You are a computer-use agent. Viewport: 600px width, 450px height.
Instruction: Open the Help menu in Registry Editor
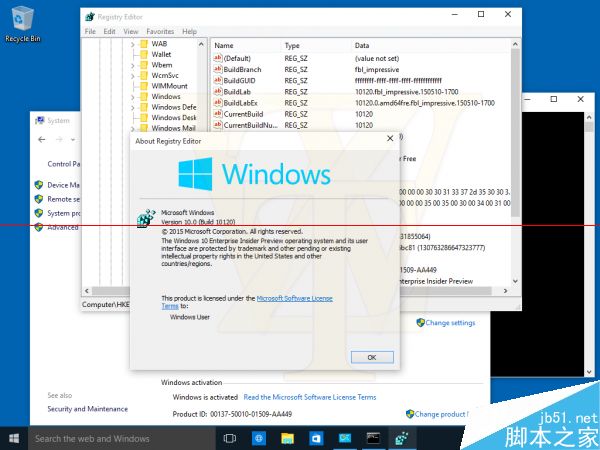point(189,31)
